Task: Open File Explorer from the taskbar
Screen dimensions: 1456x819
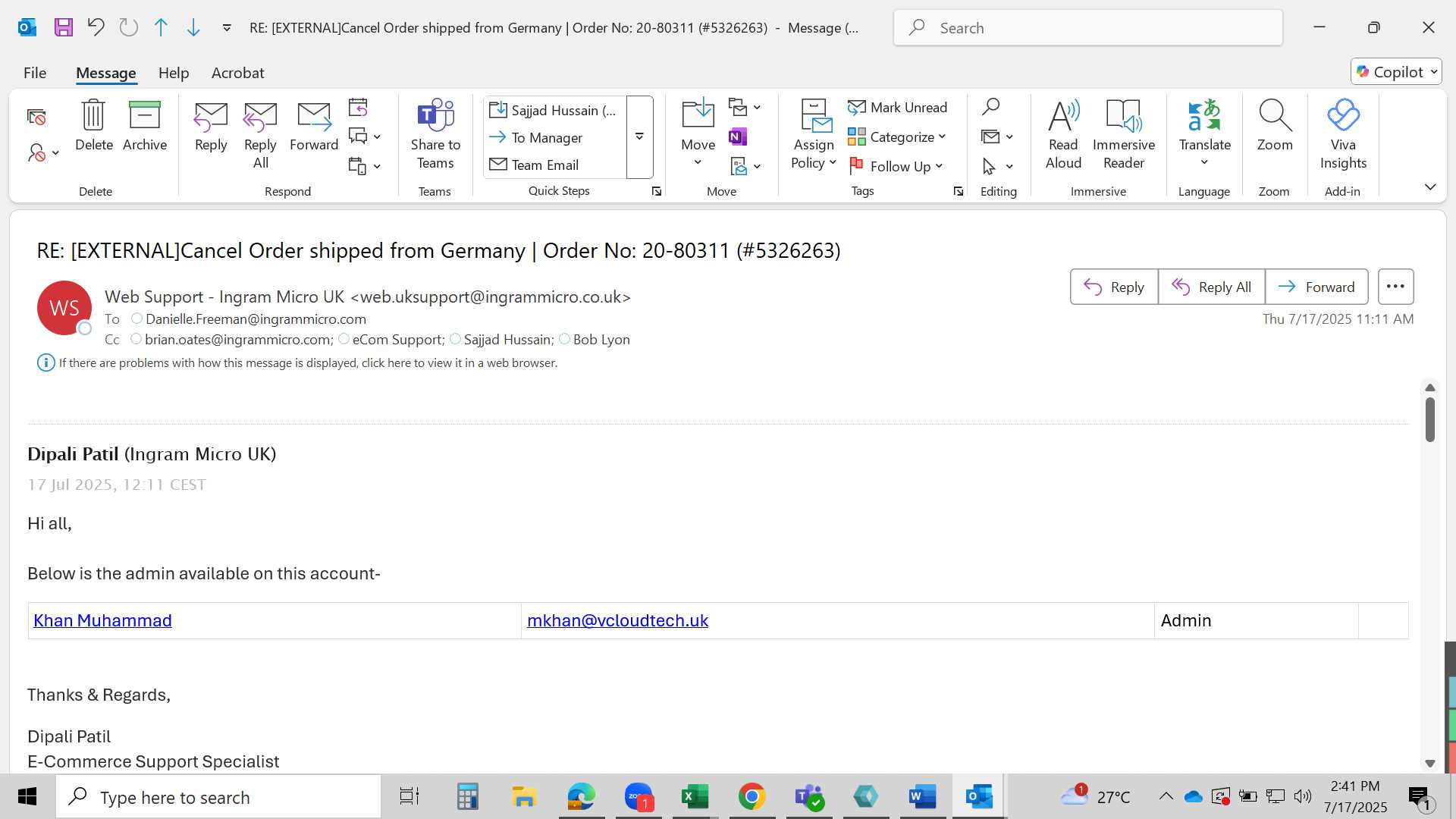Action: pyautogui.click(x=524, y=797)
